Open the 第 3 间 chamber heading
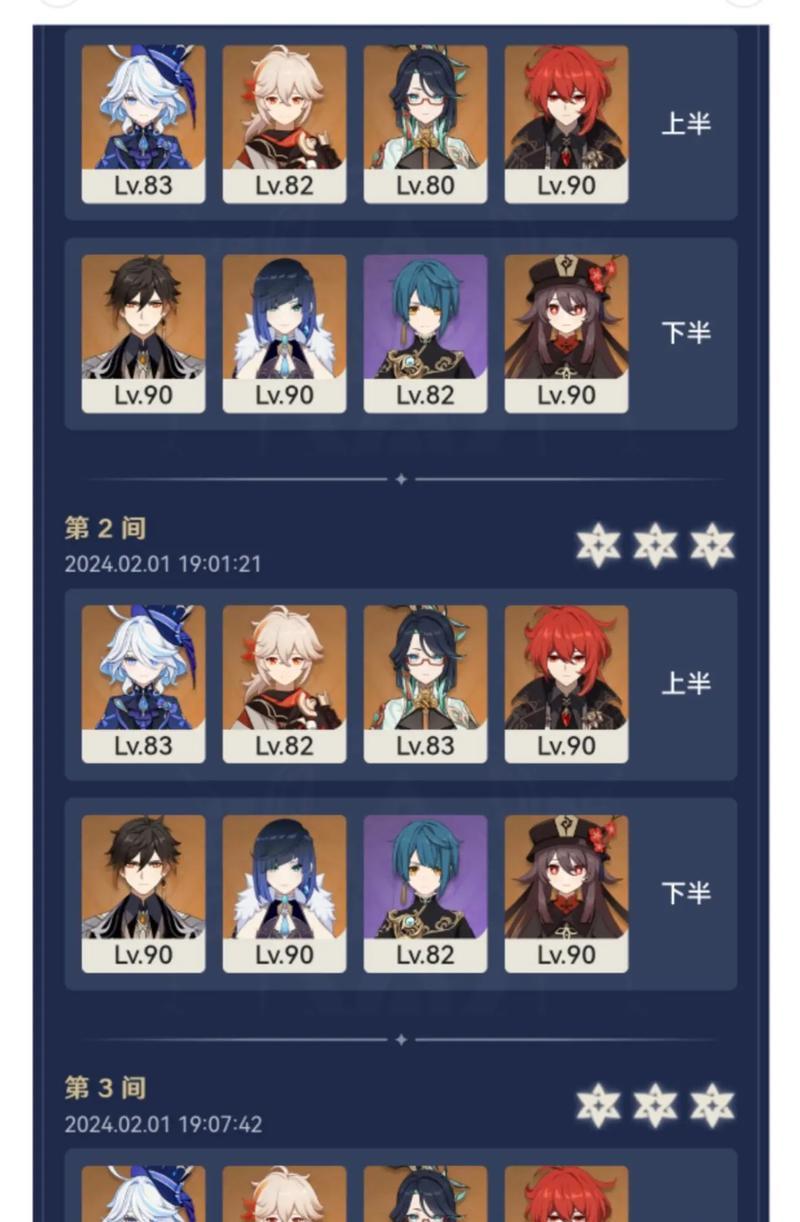The height and width of the screenshot is (1222, 800). 105,1088
